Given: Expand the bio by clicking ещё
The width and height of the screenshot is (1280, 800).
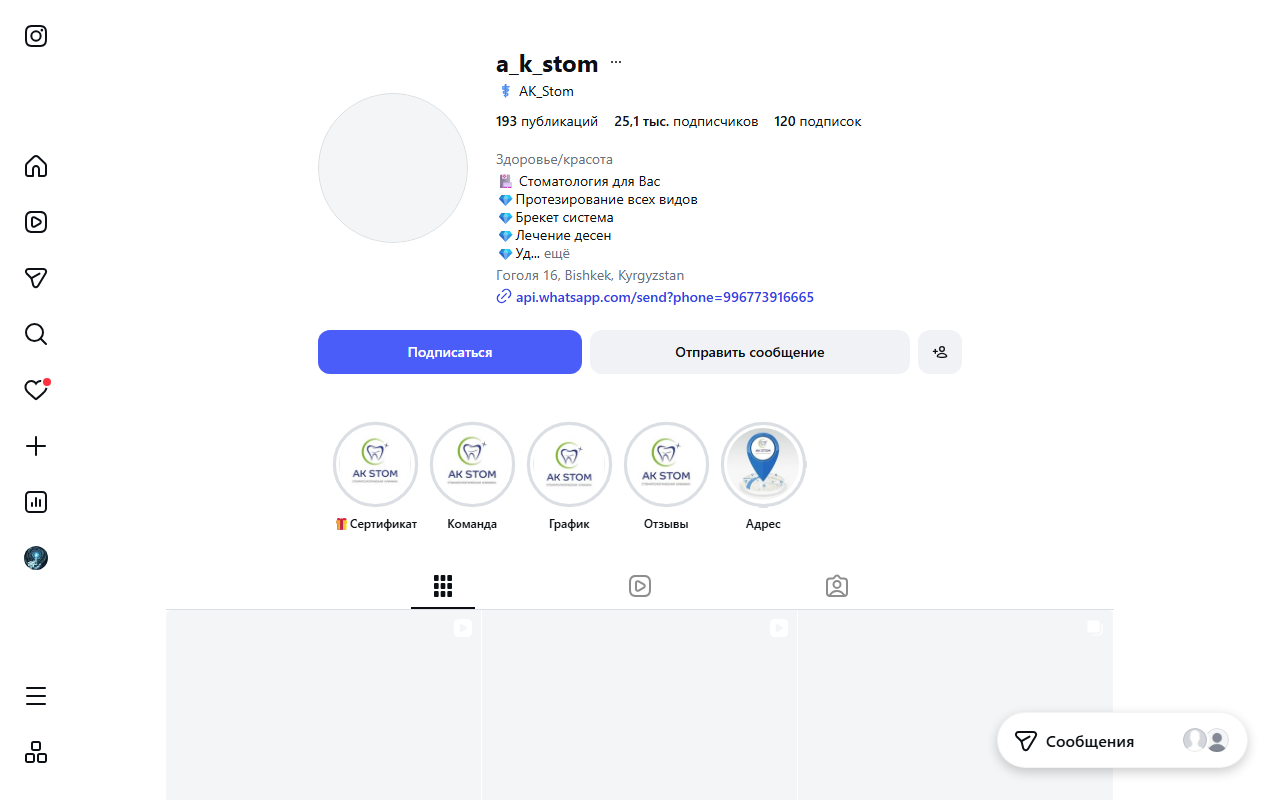Looking at the screenshot, I should (556, 253).
